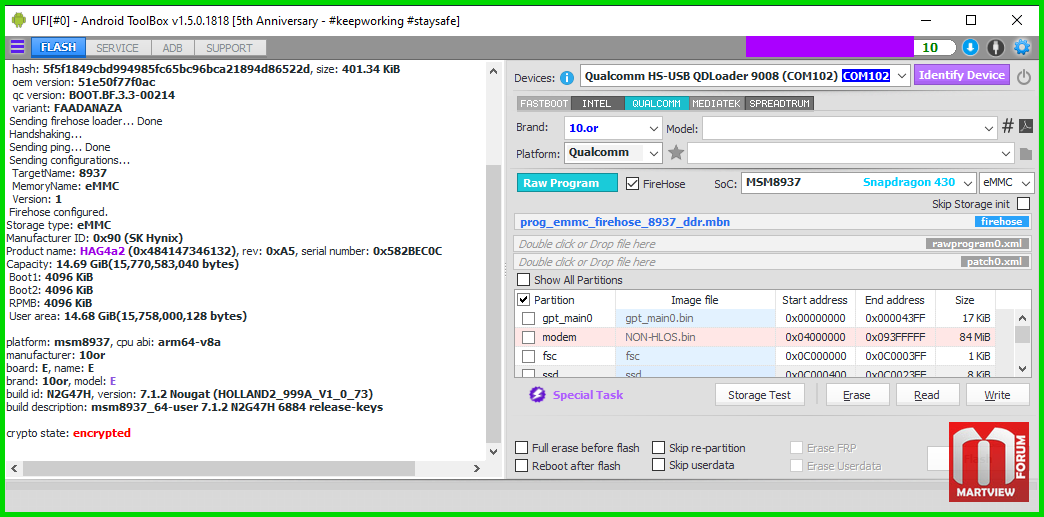Viewport: 1044px width, 517px height.
Task: Click the Raw Program button
Action: click(567, 183)
